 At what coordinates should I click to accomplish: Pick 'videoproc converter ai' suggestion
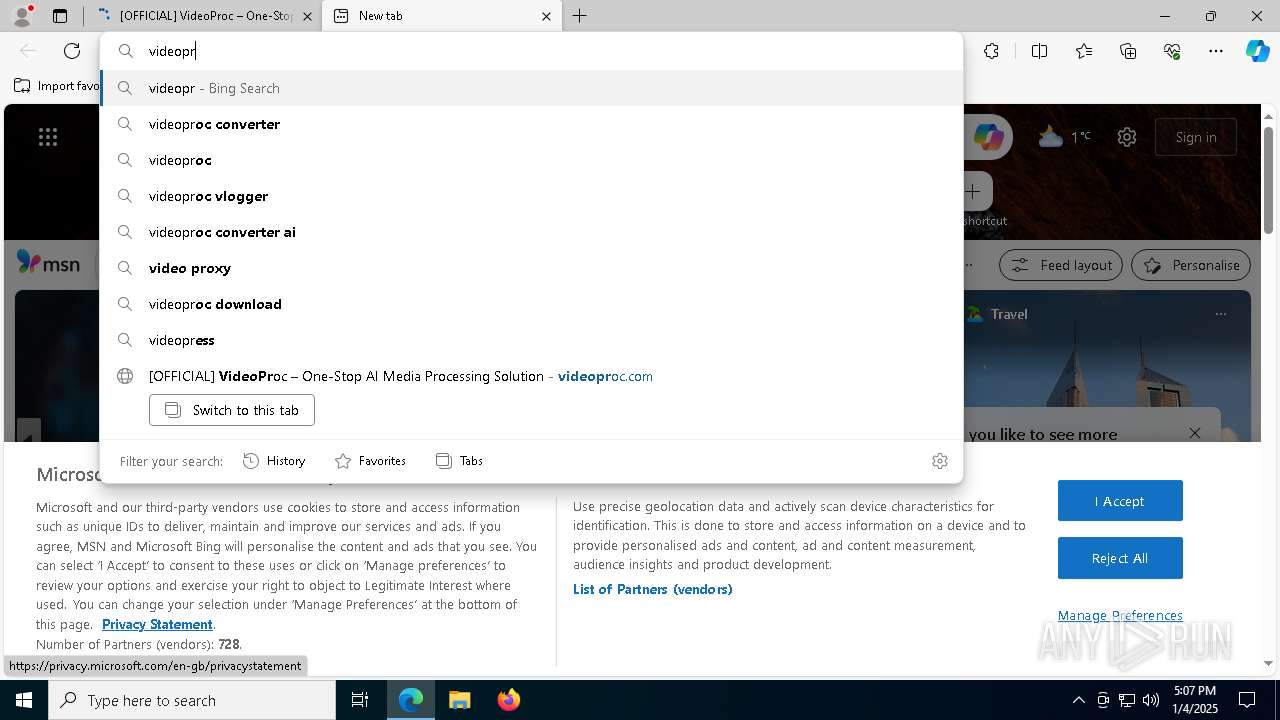click(531, 232)
